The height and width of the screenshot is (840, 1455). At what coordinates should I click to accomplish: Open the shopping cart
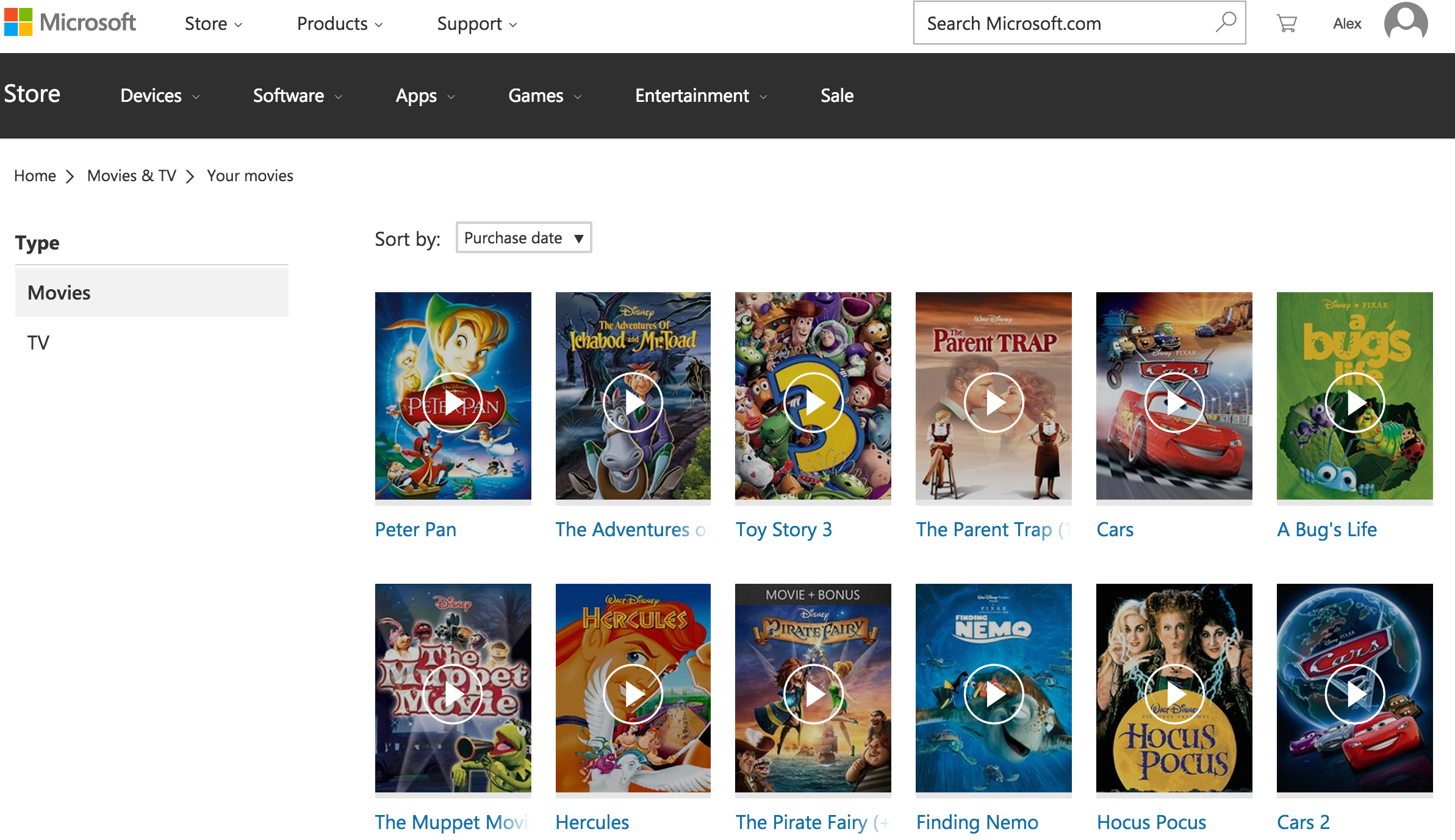click(x=1286, y=23)
